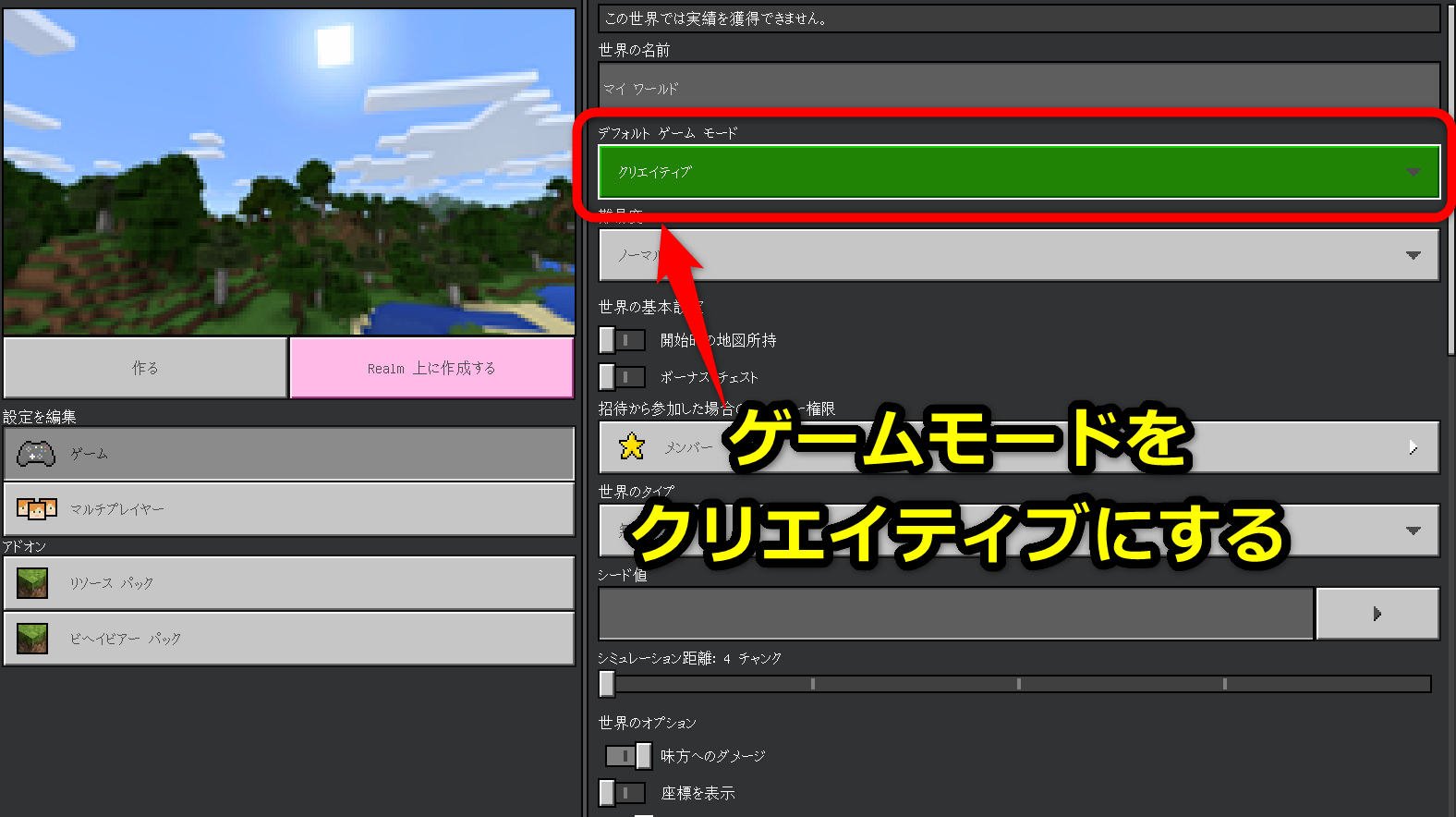Click the game controller icon
The width and height of the screenshot is (1456, 817).
point(36,454)
